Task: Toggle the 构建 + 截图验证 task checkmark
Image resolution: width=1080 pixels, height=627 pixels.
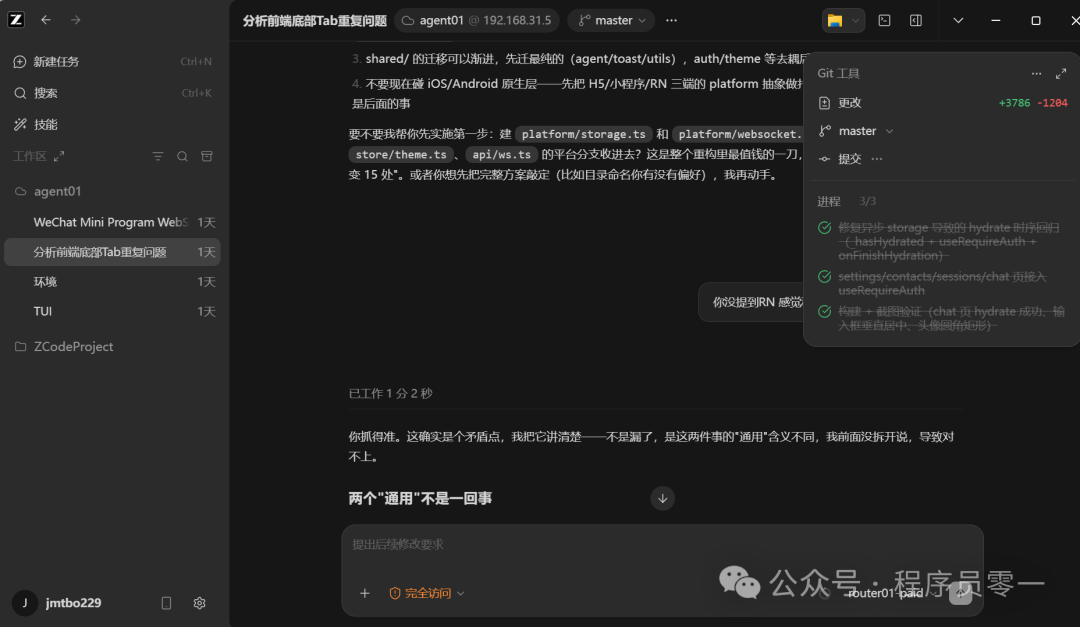Action: coord(824,312)
